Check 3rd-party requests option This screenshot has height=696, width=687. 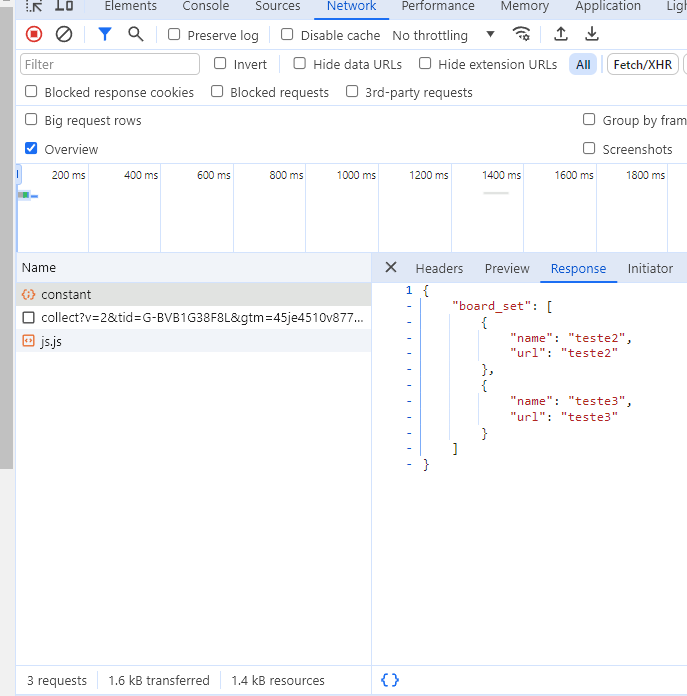[352, 91]
